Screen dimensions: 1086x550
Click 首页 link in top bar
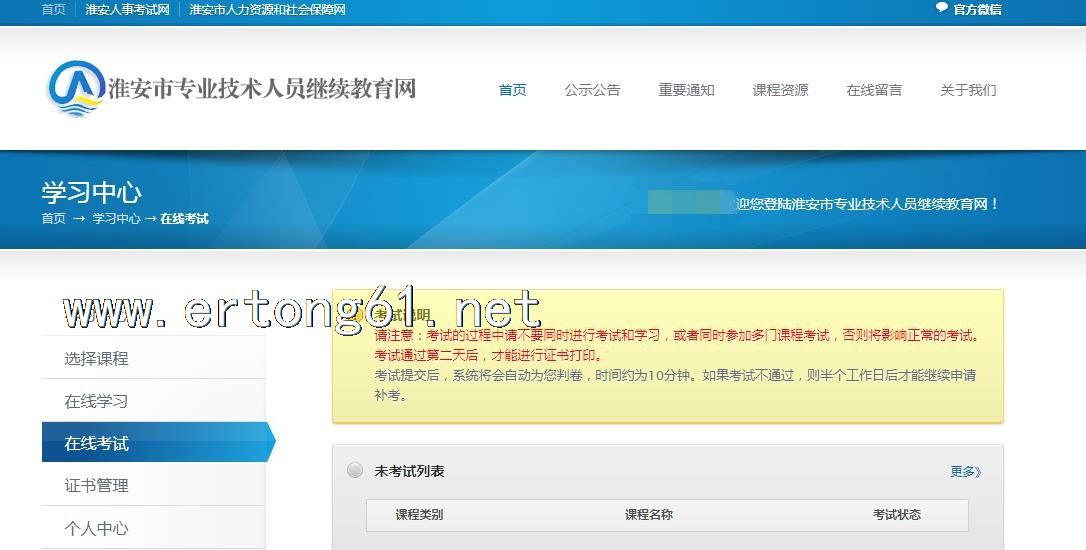(x=53, y=10)
